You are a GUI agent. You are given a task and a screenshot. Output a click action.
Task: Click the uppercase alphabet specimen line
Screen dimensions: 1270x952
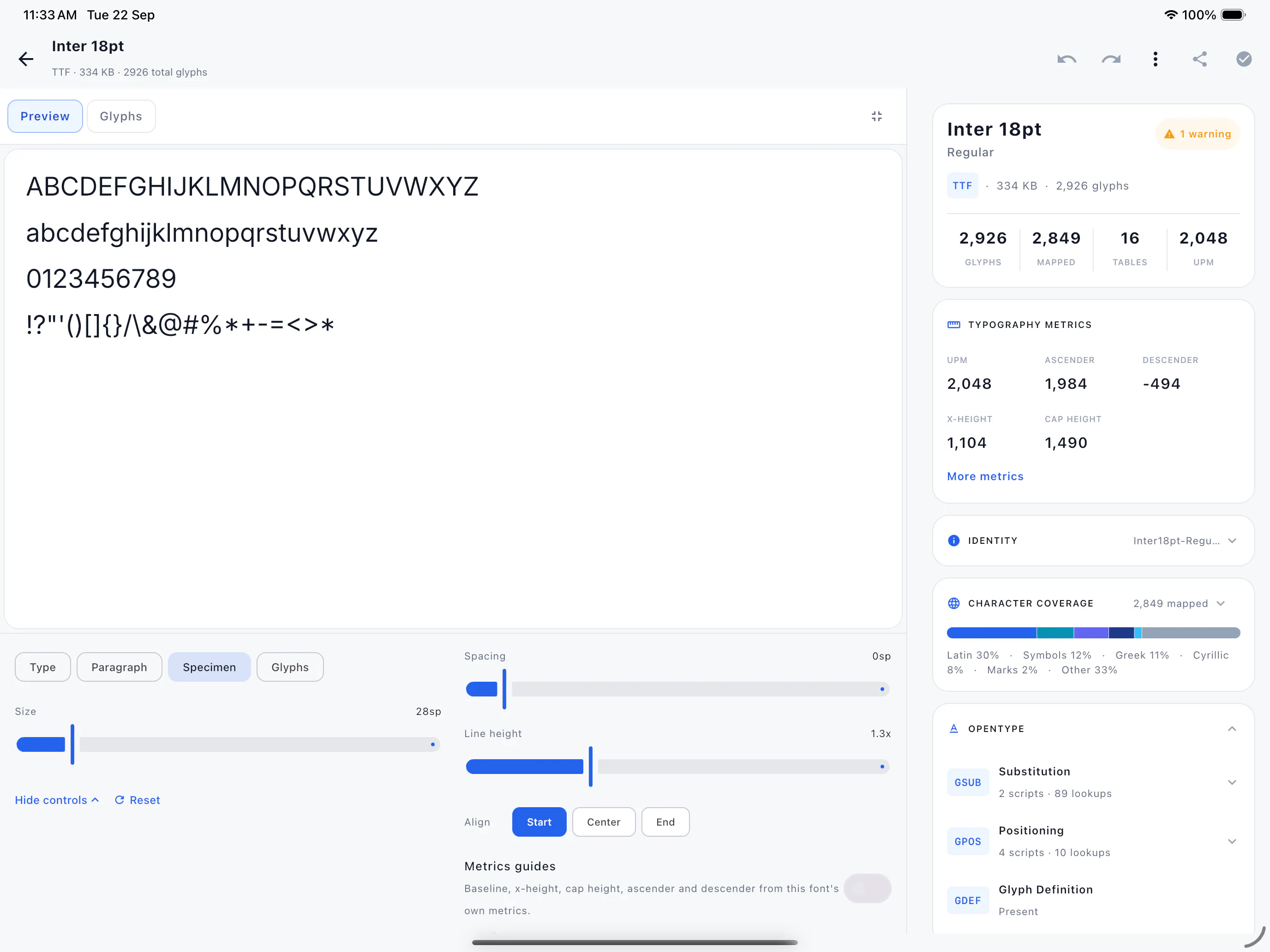252,186
